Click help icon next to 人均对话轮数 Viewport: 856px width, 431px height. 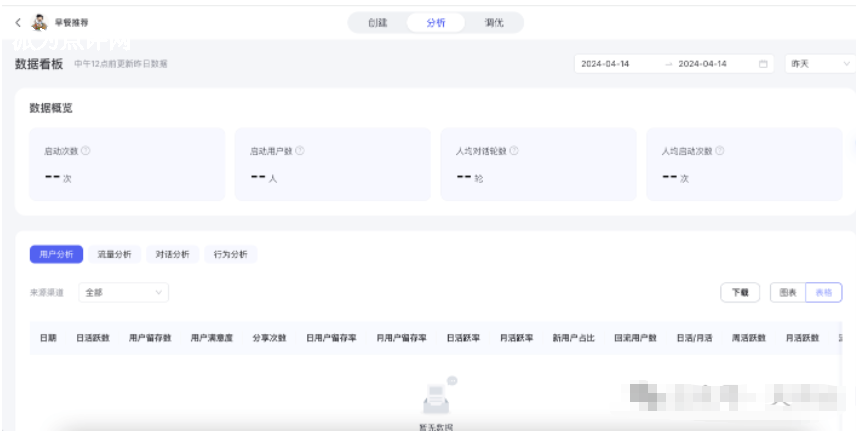coord(514,151)
